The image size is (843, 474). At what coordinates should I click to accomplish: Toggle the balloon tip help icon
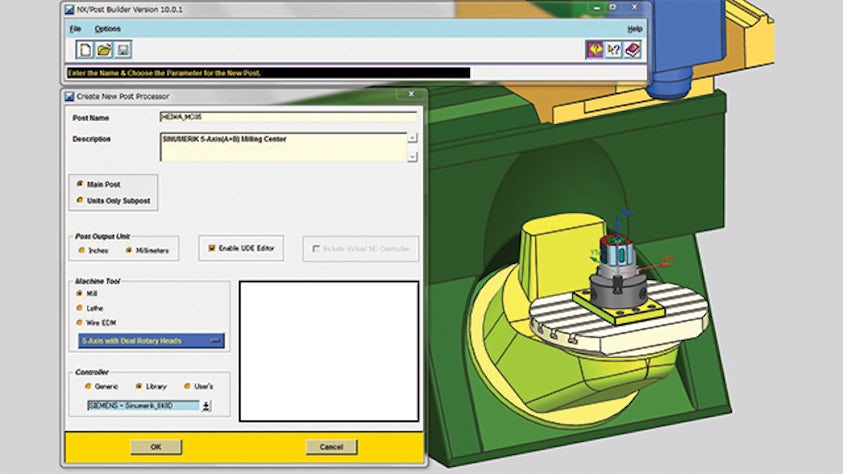pos(595,50)
